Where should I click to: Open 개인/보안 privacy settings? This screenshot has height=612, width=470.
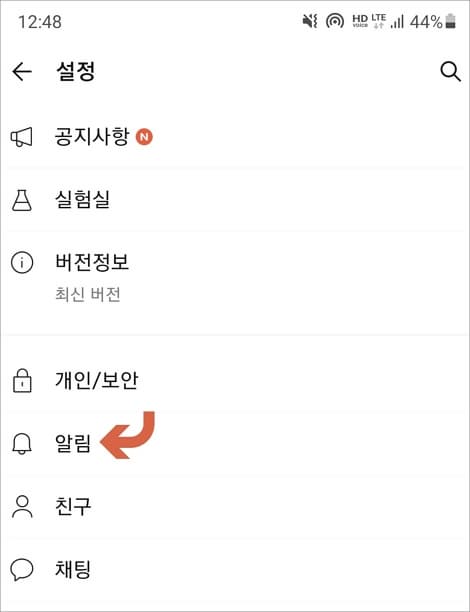click(x=235, y=381)
